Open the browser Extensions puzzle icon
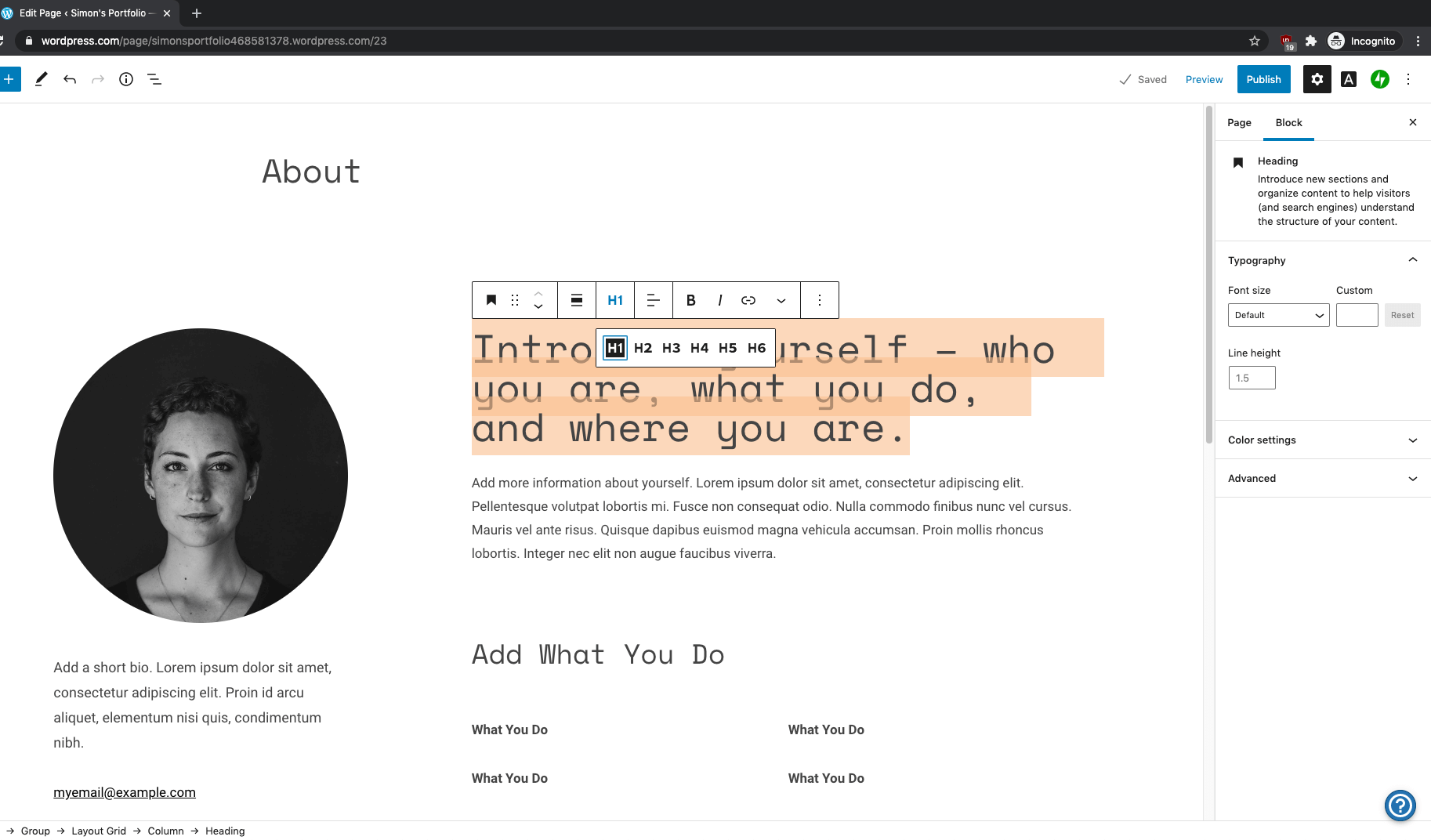 point(1310,41)
